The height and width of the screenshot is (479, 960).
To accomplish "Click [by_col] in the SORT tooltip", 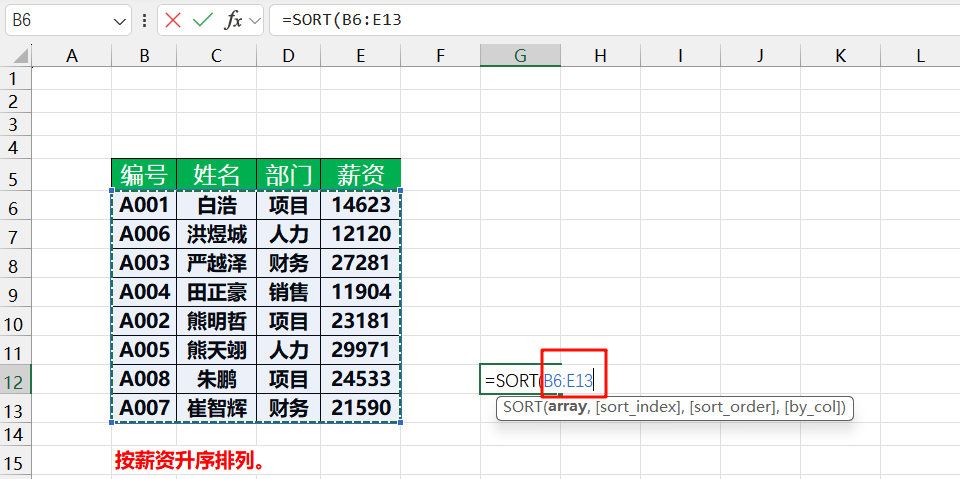I will (812, 407).
